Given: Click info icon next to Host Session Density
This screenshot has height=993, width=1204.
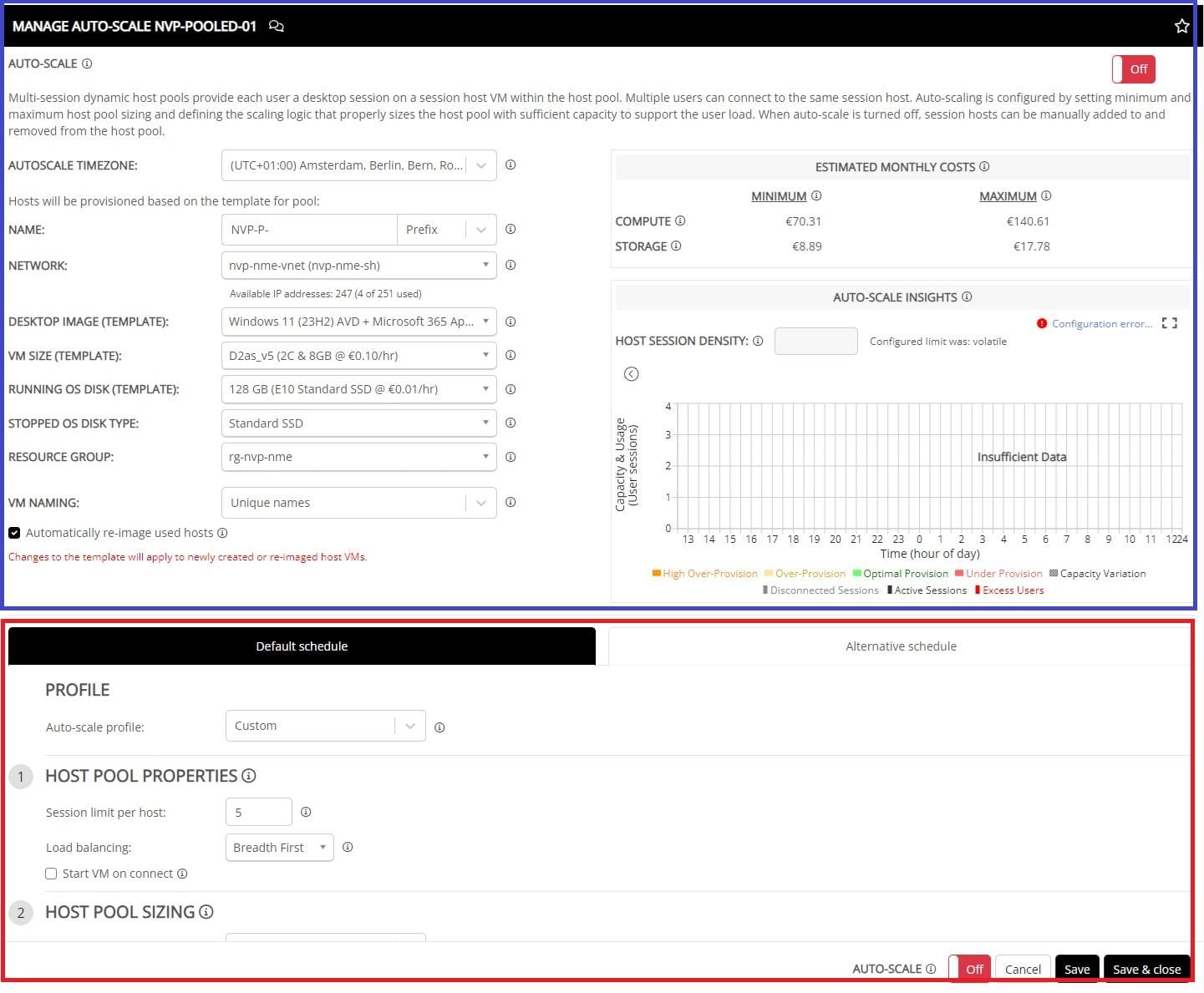Looking at the screenshot, I should 758,341.
